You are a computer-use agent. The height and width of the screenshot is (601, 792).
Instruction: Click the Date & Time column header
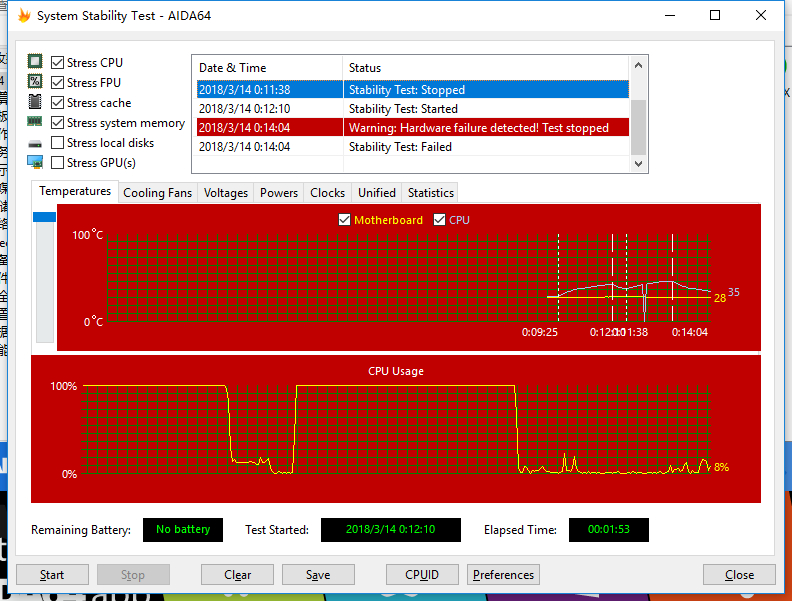(268, 68)
